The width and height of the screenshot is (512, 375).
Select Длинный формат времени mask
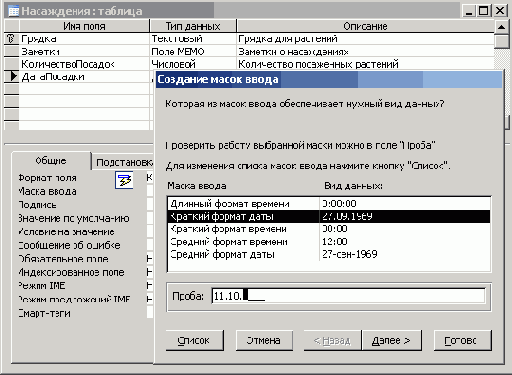329,204
